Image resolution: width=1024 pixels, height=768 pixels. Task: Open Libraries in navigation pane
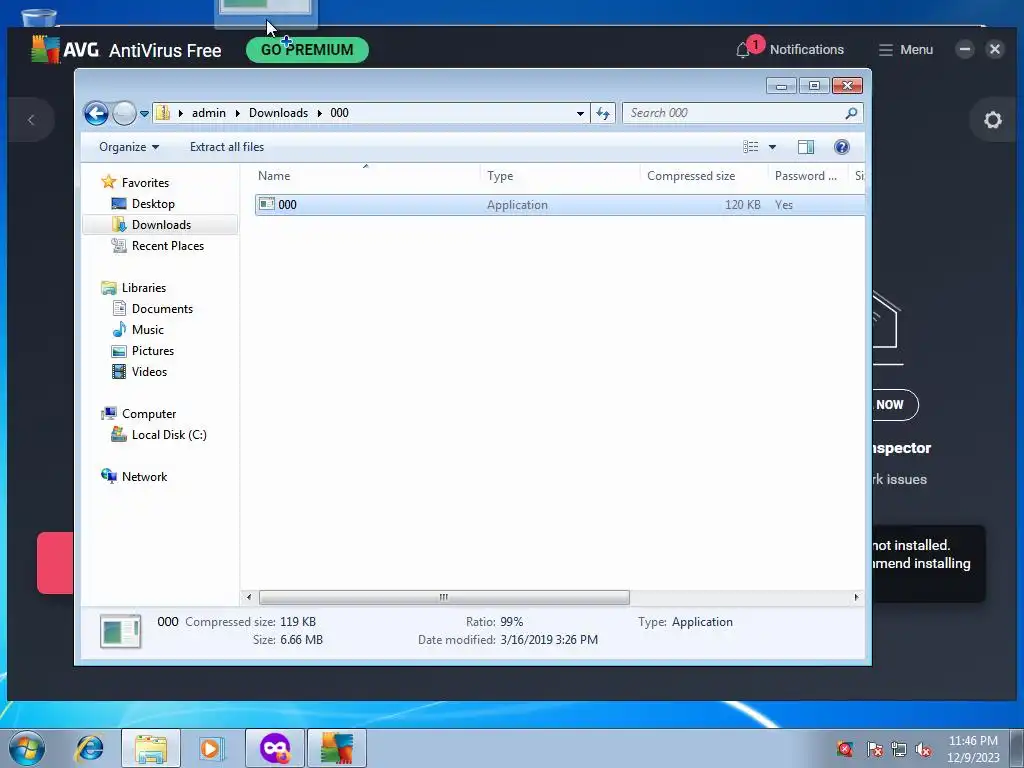pyautogui.click(x=144, y=288)
